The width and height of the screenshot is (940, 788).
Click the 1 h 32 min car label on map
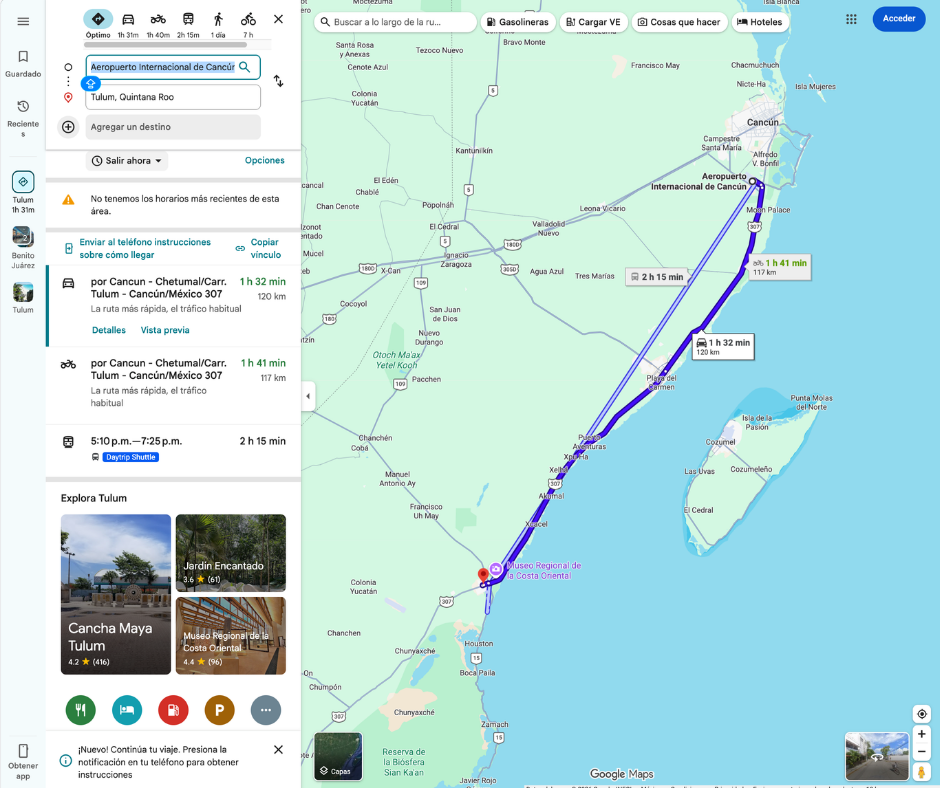723,347
